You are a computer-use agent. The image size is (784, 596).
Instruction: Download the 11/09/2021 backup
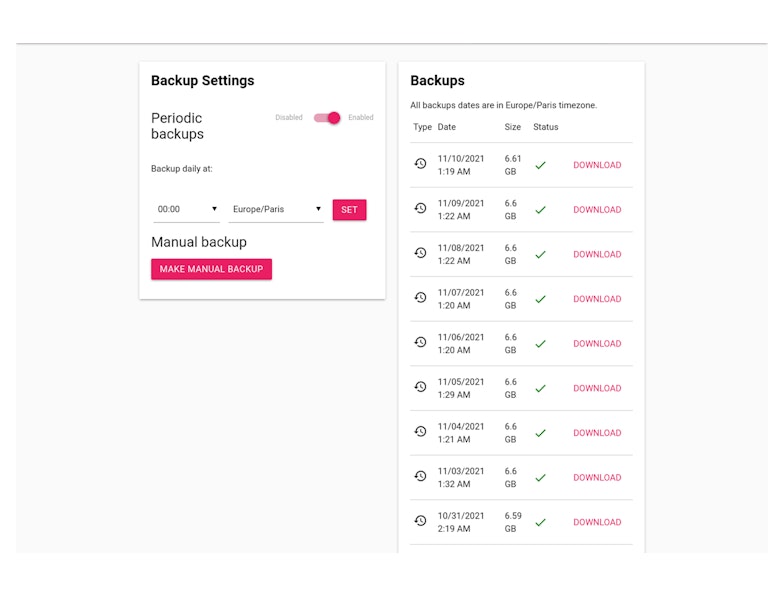[597, 210]
